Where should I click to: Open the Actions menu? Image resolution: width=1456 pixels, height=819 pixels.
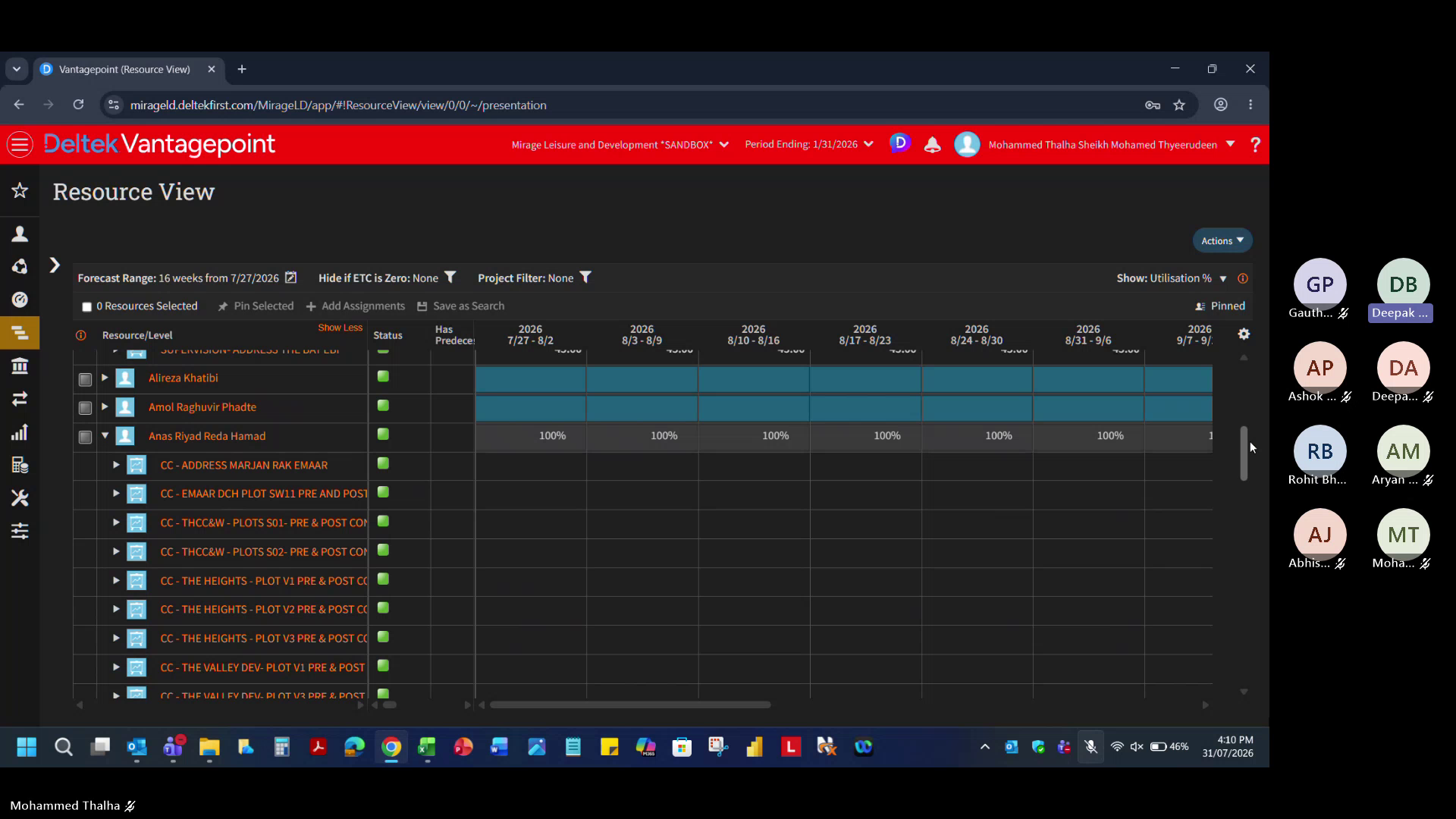[1222, 240]
